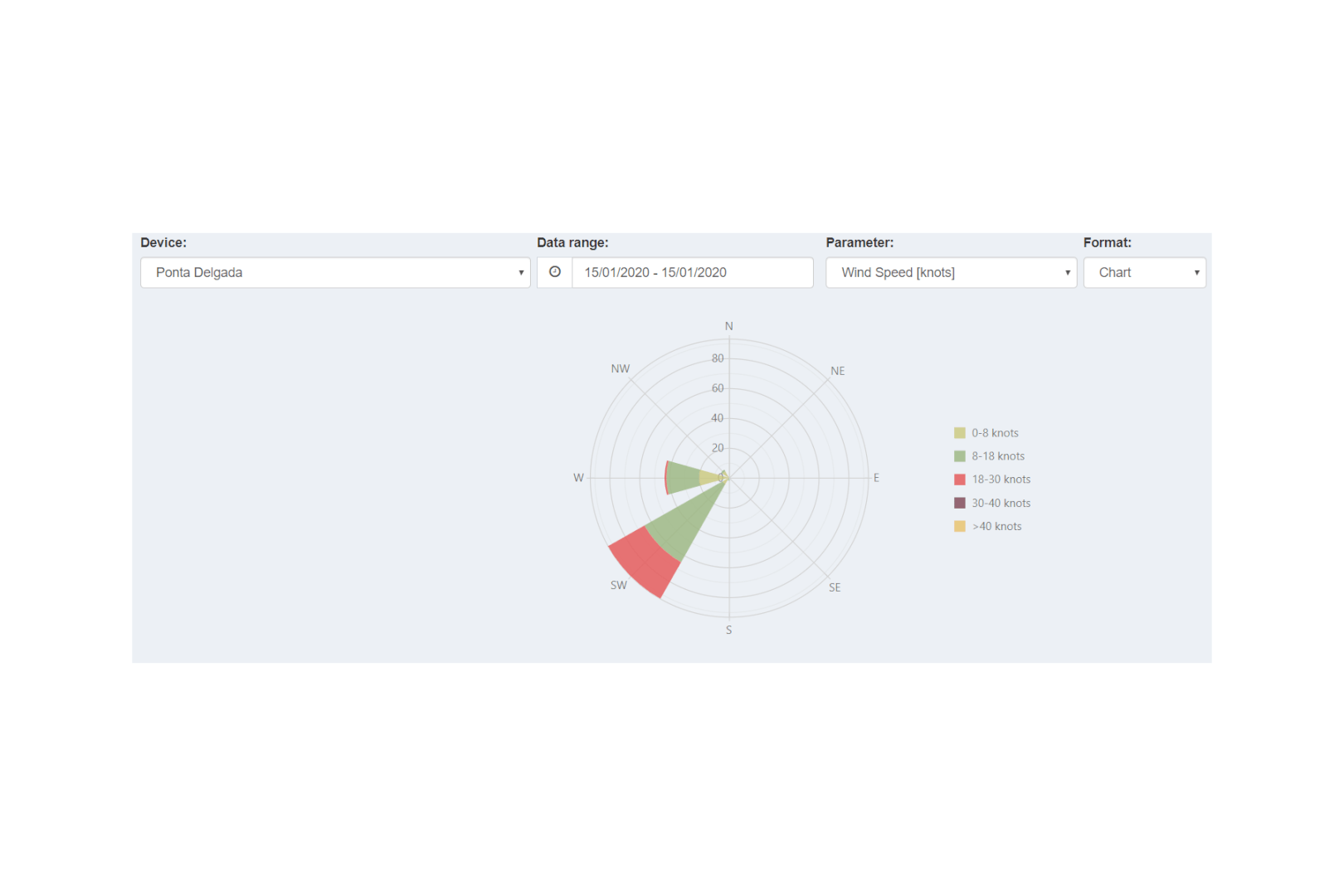Toggle the 8-18 knots legend swatch
Screen dimensions: 1344x896
[x=960, y=456]
